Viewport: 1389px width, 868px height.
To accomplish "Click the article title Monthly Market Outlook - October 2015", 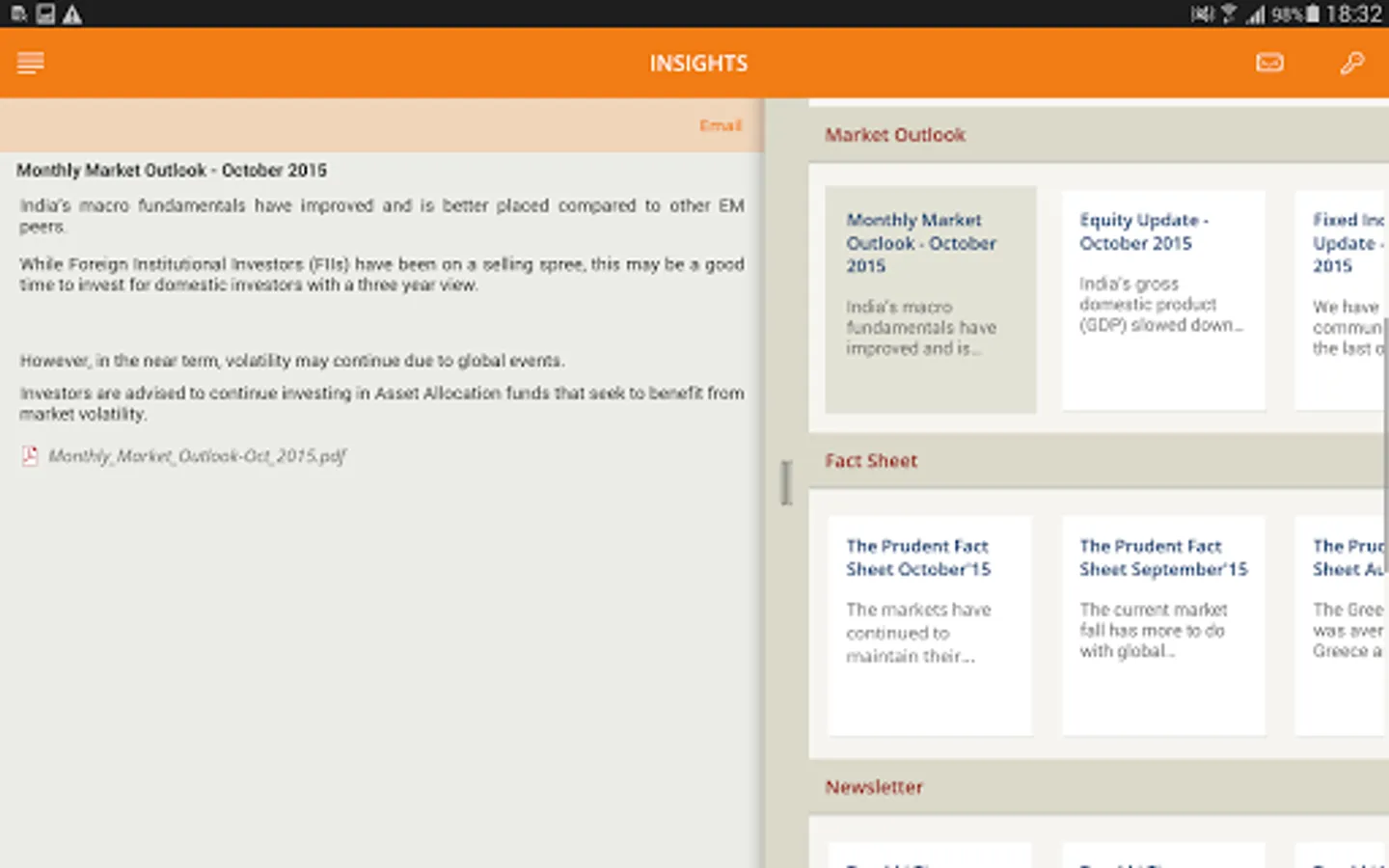I will pos(172,171).
